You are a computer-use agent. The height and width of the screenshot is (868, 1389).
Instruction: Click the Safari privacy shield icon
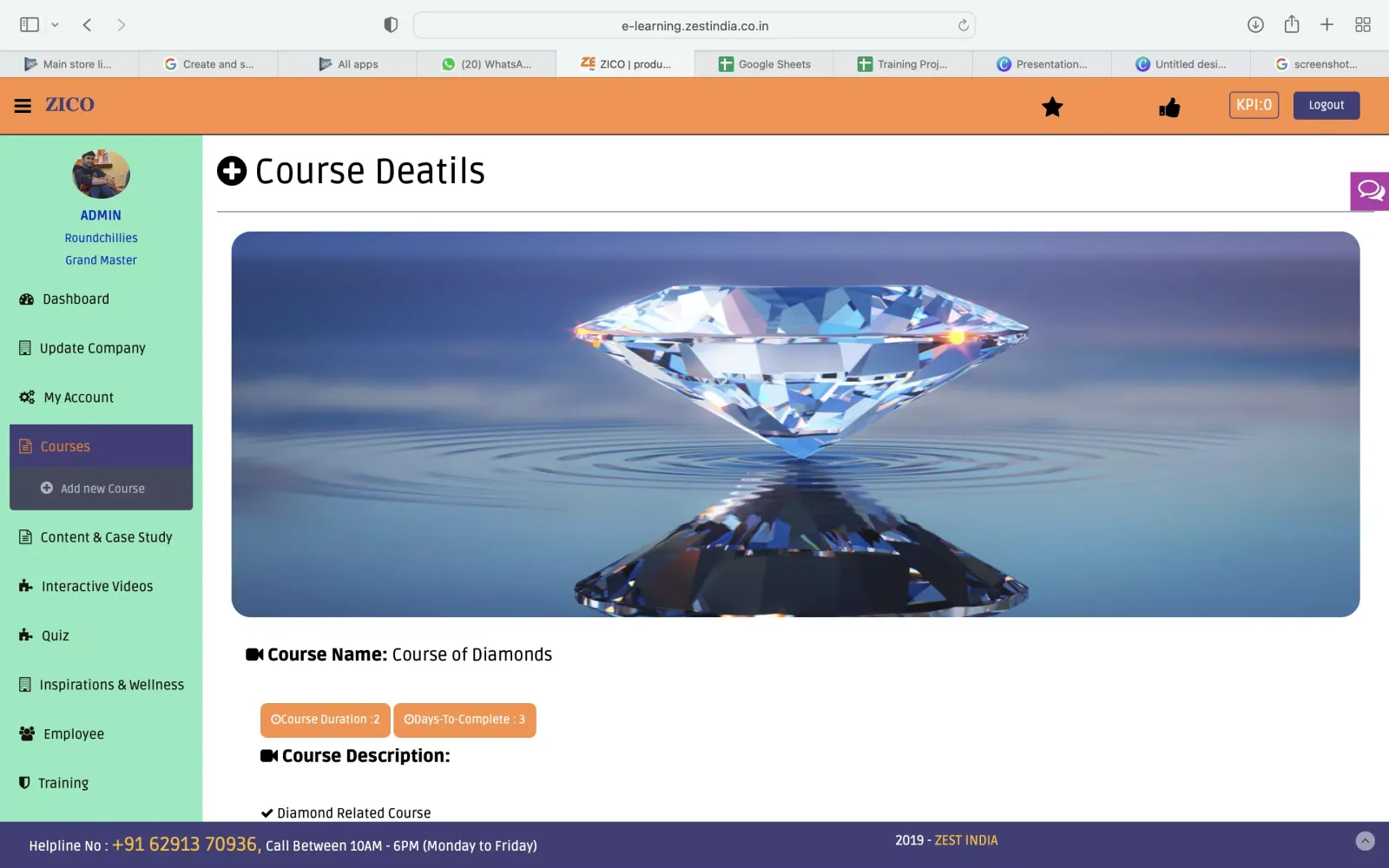[x=391, y=25]
